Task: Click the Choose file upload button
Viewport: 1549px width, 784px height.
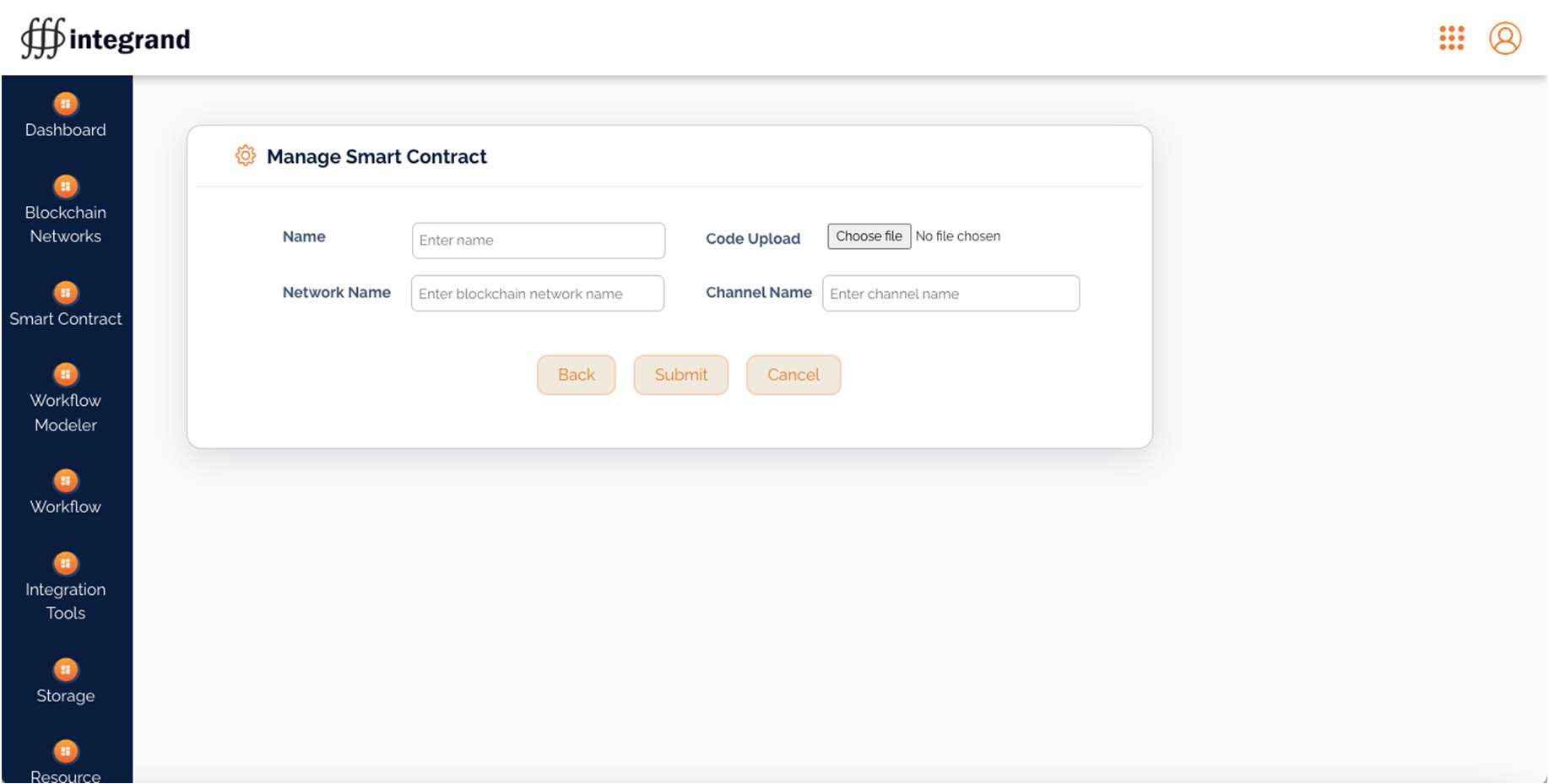Action: coord(869,236)
